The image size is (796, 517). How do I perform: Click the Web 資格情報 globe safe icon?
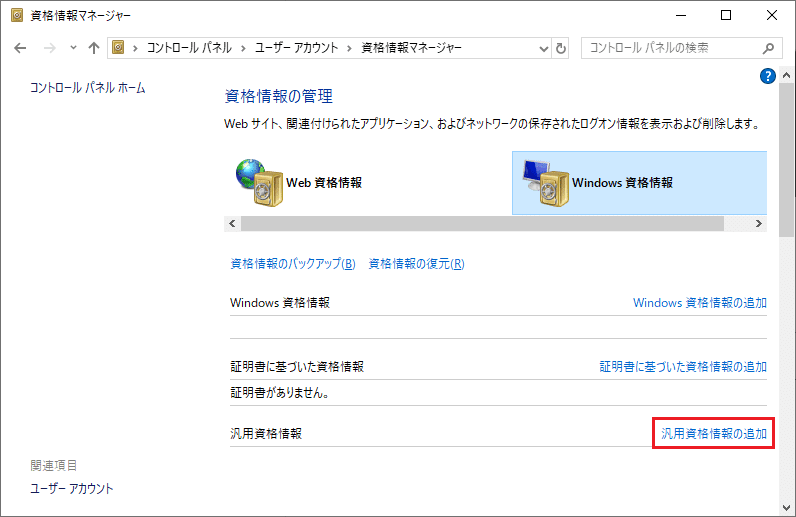pyautogui.click(x=259, y=183)
